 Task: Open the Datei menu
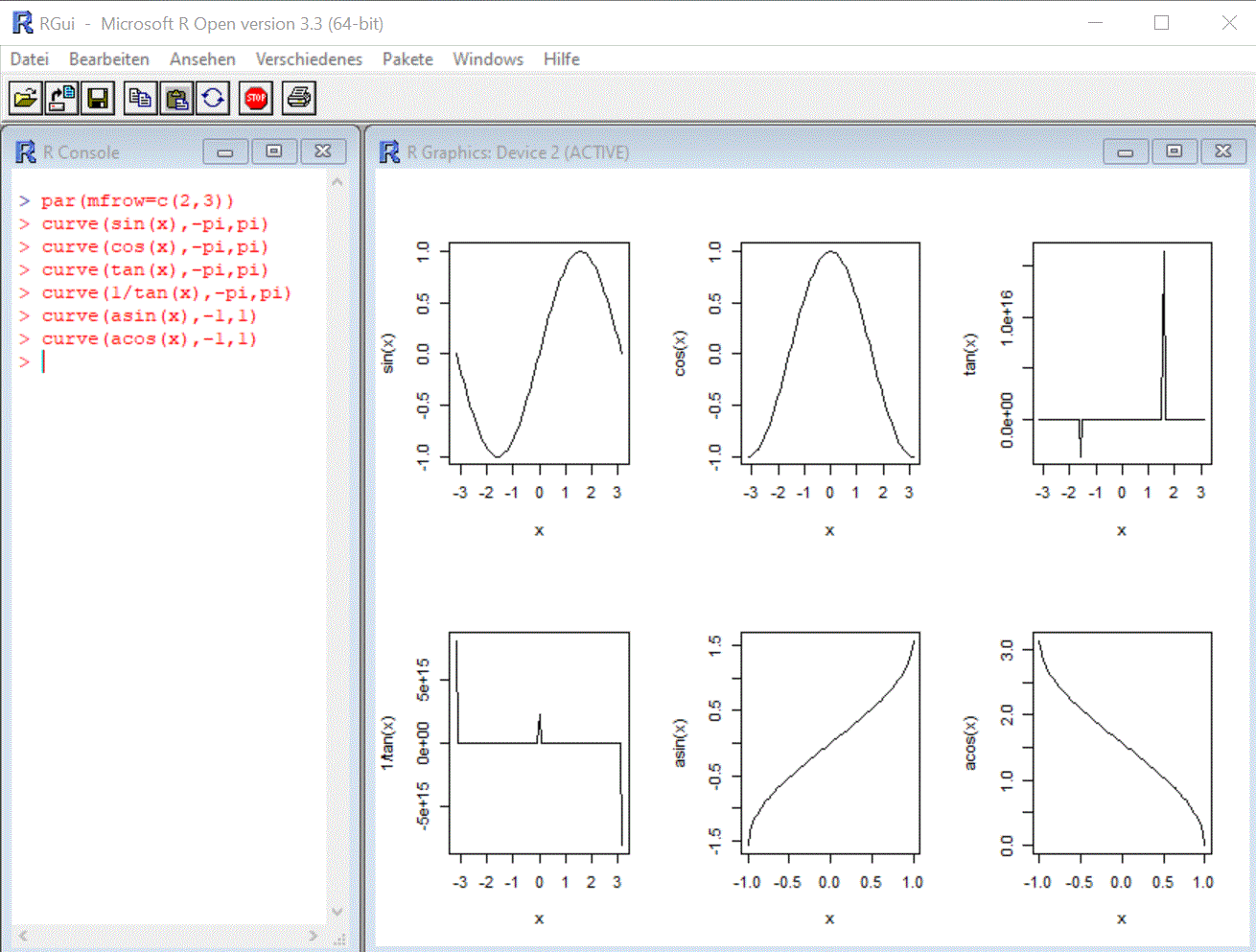29,58
